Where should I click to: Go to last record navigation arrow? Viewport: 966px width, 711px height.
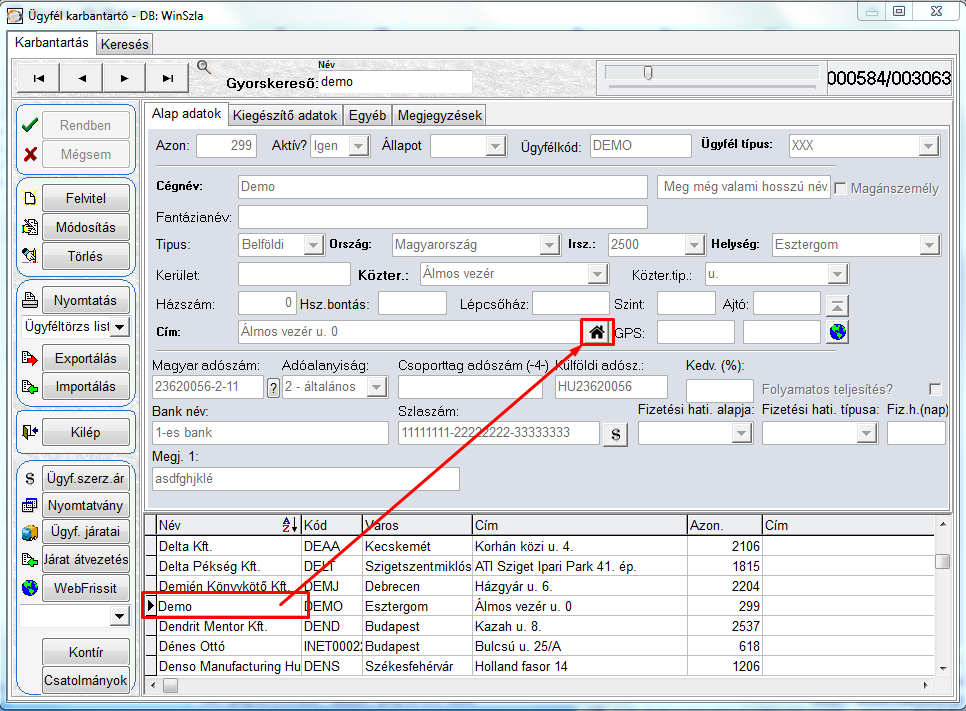168,78
